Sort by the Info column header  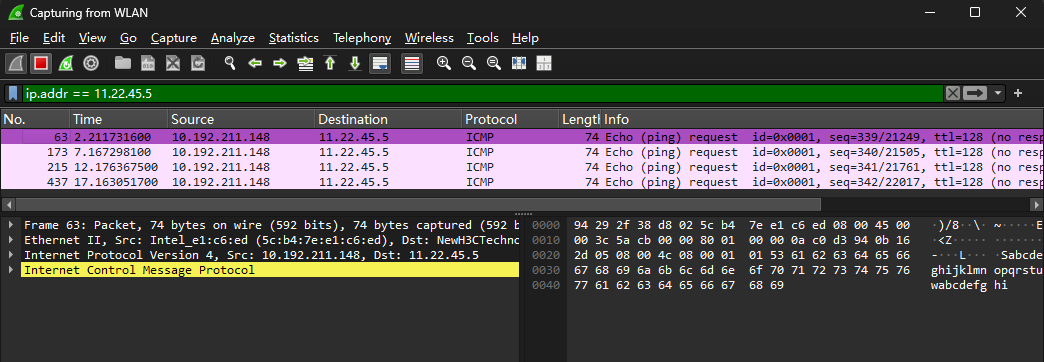tap(822, 119)
